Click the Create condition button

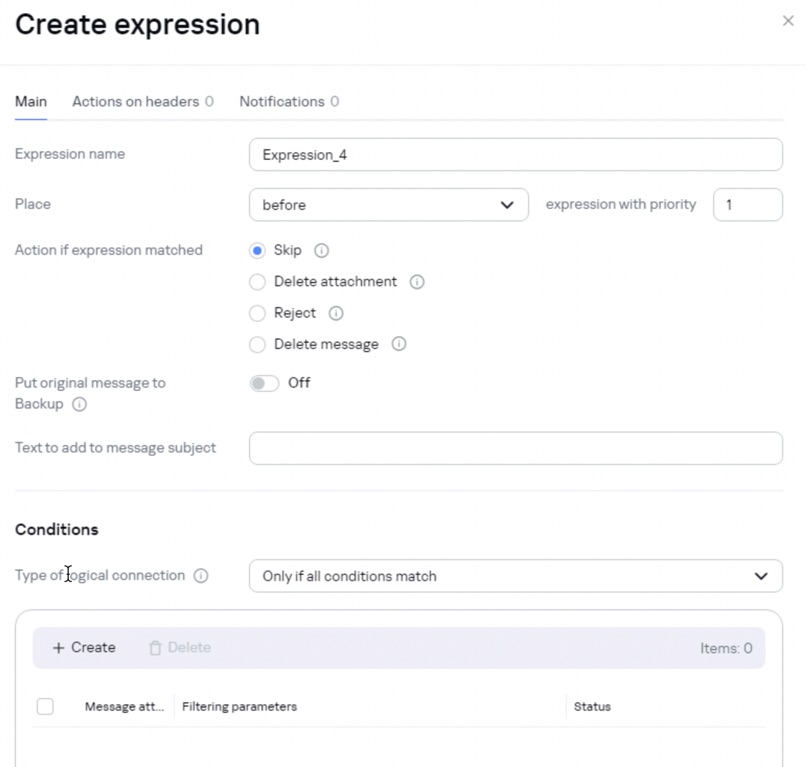point(84,648)
